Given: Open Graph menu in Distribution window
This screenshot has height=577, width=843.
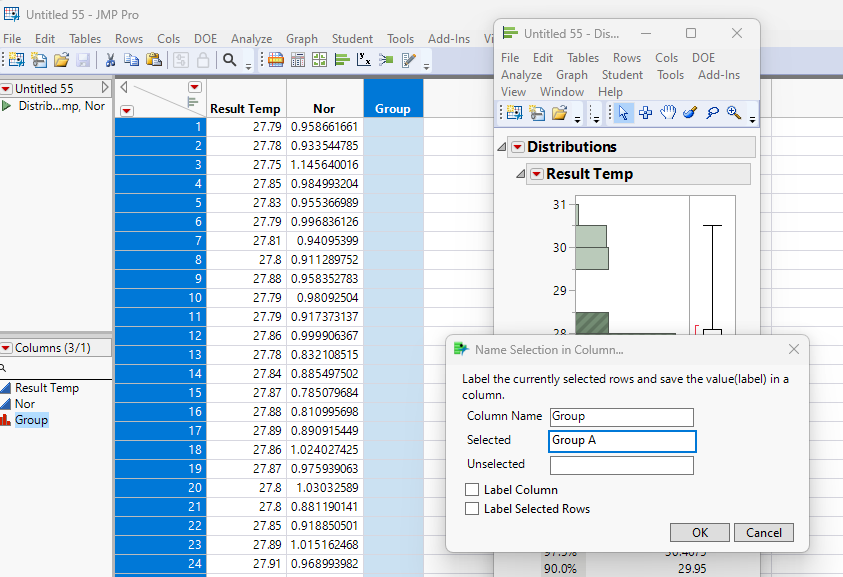Looking at the screenshot, I should pos(571,75).
